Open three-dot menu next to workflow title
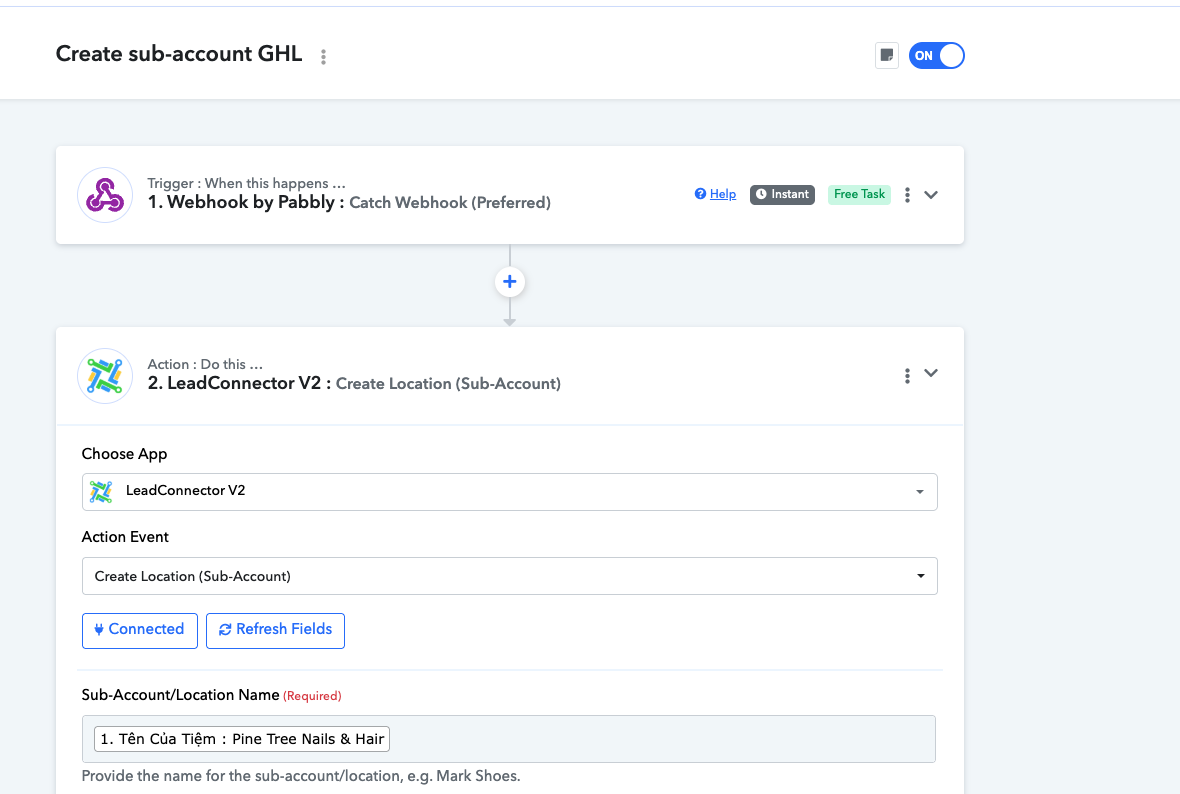Viewport: 1180px width, 794px height. click(x=323, y=57)
